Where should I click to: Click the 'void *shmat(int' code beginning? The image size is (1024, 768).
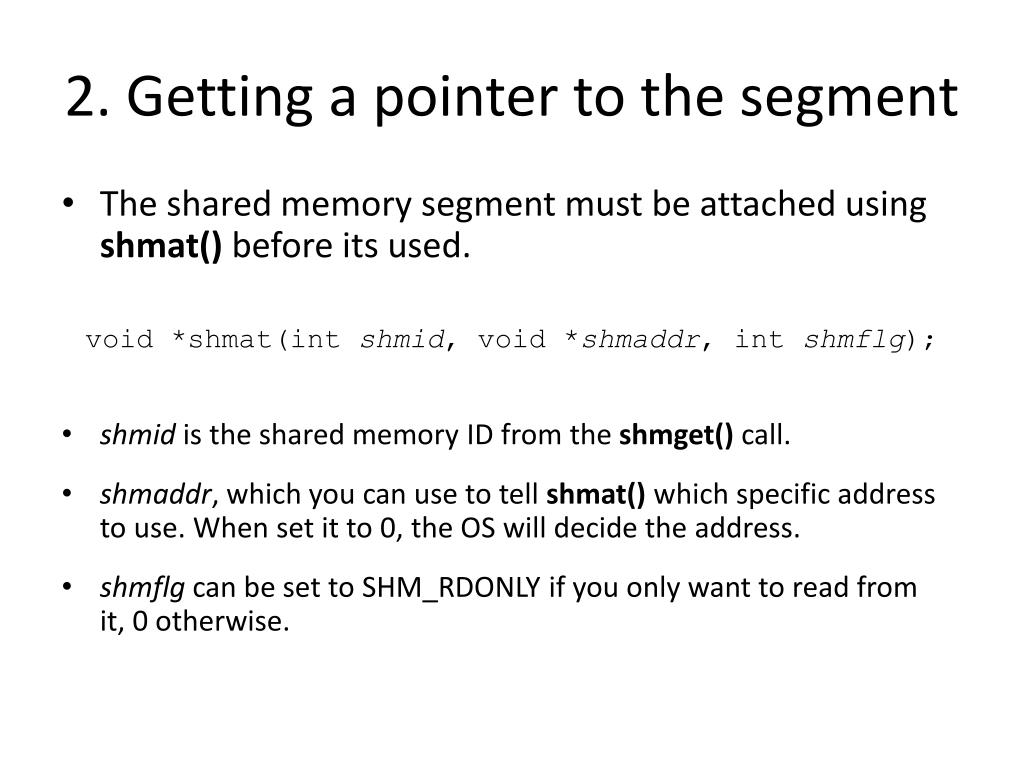[213, 339]
